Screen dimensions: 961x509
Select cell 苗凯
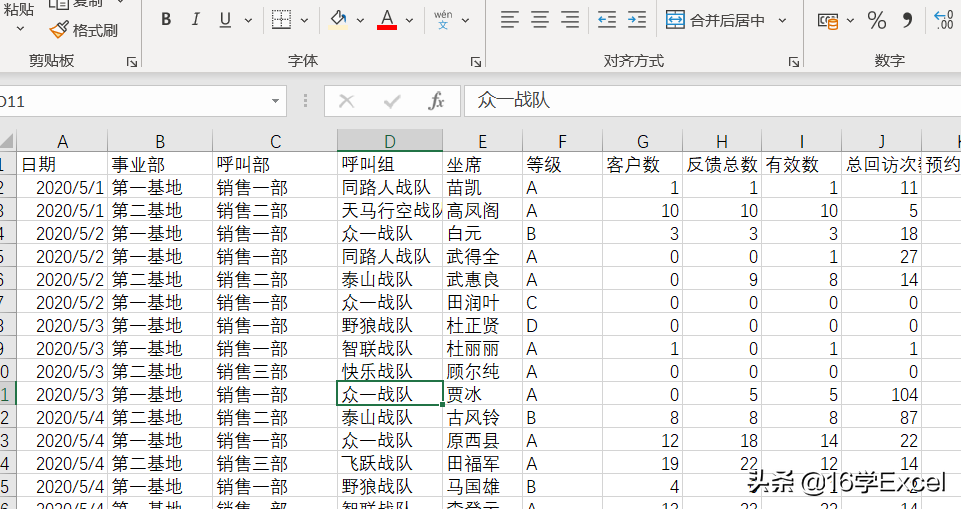tap(482, 187)
